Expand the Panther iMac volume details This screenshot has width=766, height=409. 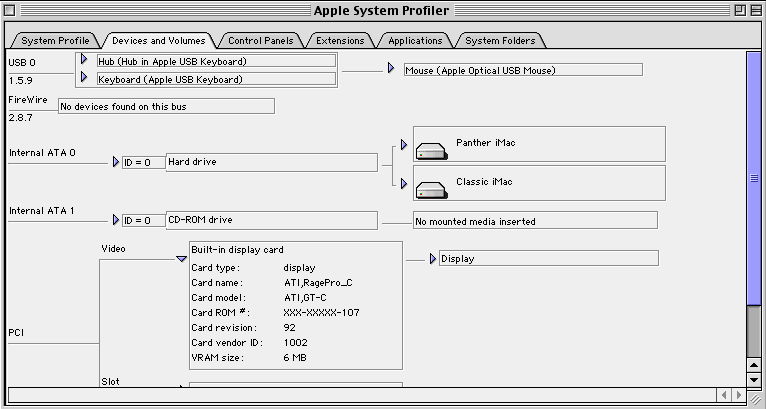tap(404, 145)
